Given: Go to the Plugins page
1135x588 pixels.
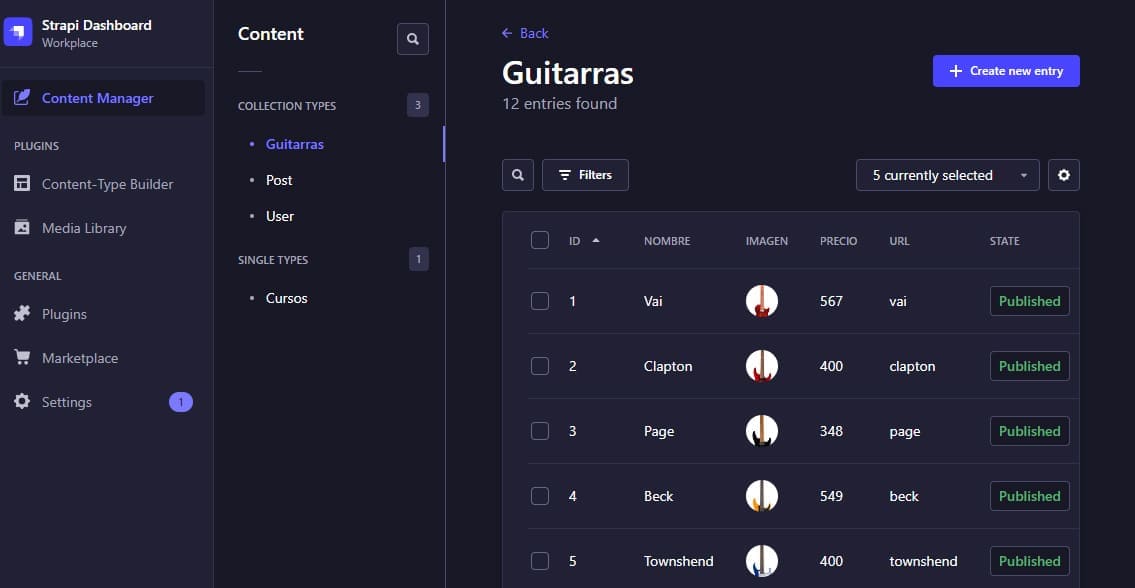Looking at the screenshot, I should 64,314.
